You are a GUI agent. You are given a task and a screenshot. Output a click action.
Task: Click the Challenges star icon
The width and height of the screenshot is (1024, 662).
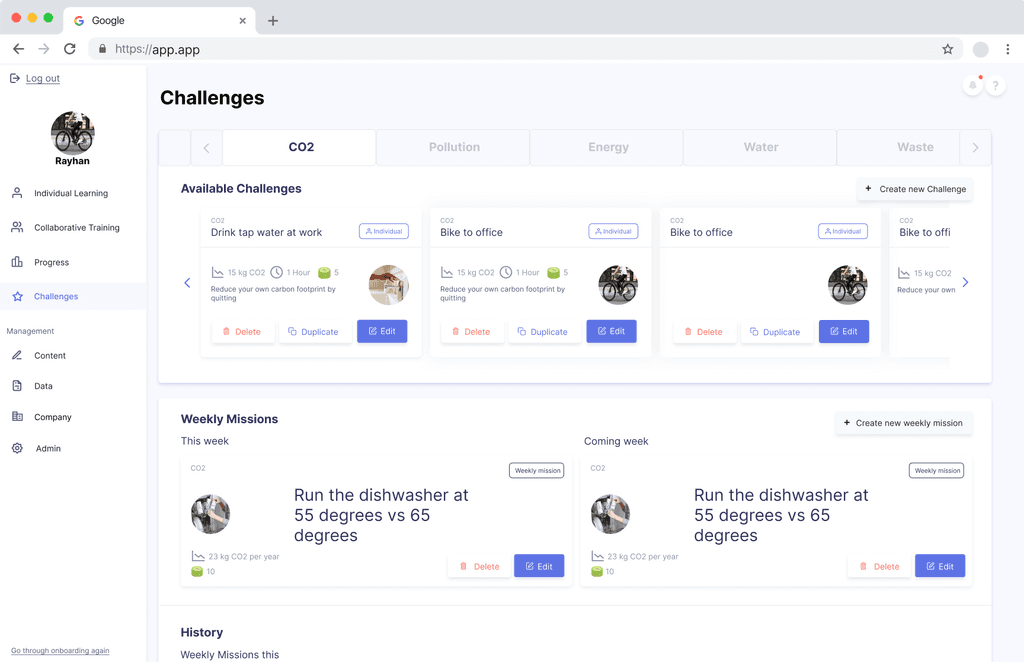click(18, 296)
